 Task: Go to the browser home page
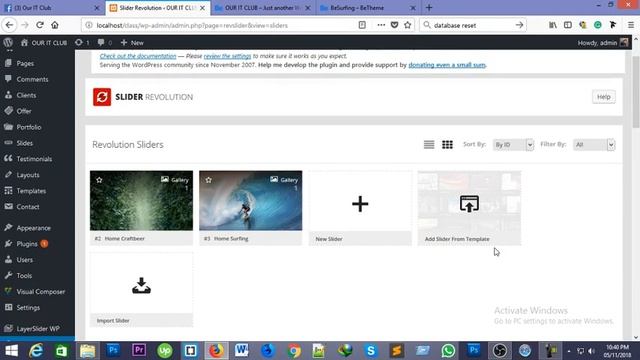click(55, 25)
